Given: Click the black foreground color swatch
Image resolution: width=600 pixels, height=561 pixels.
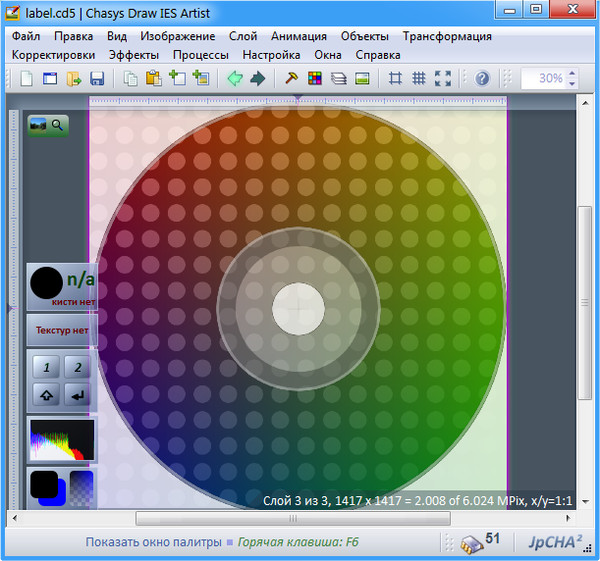Looking at the screenshot, I should click(x=44, y=485).
